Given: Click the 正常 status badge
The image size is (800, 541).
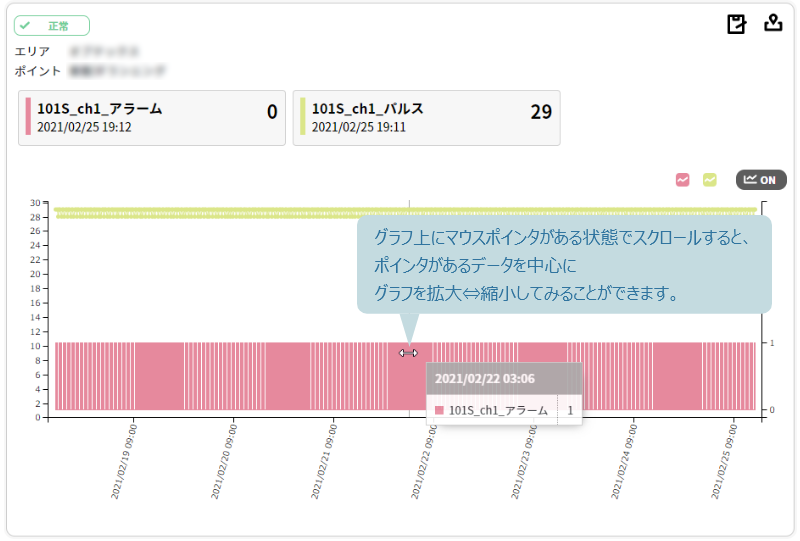Looking at the screenshot, I should coord(52,26).
